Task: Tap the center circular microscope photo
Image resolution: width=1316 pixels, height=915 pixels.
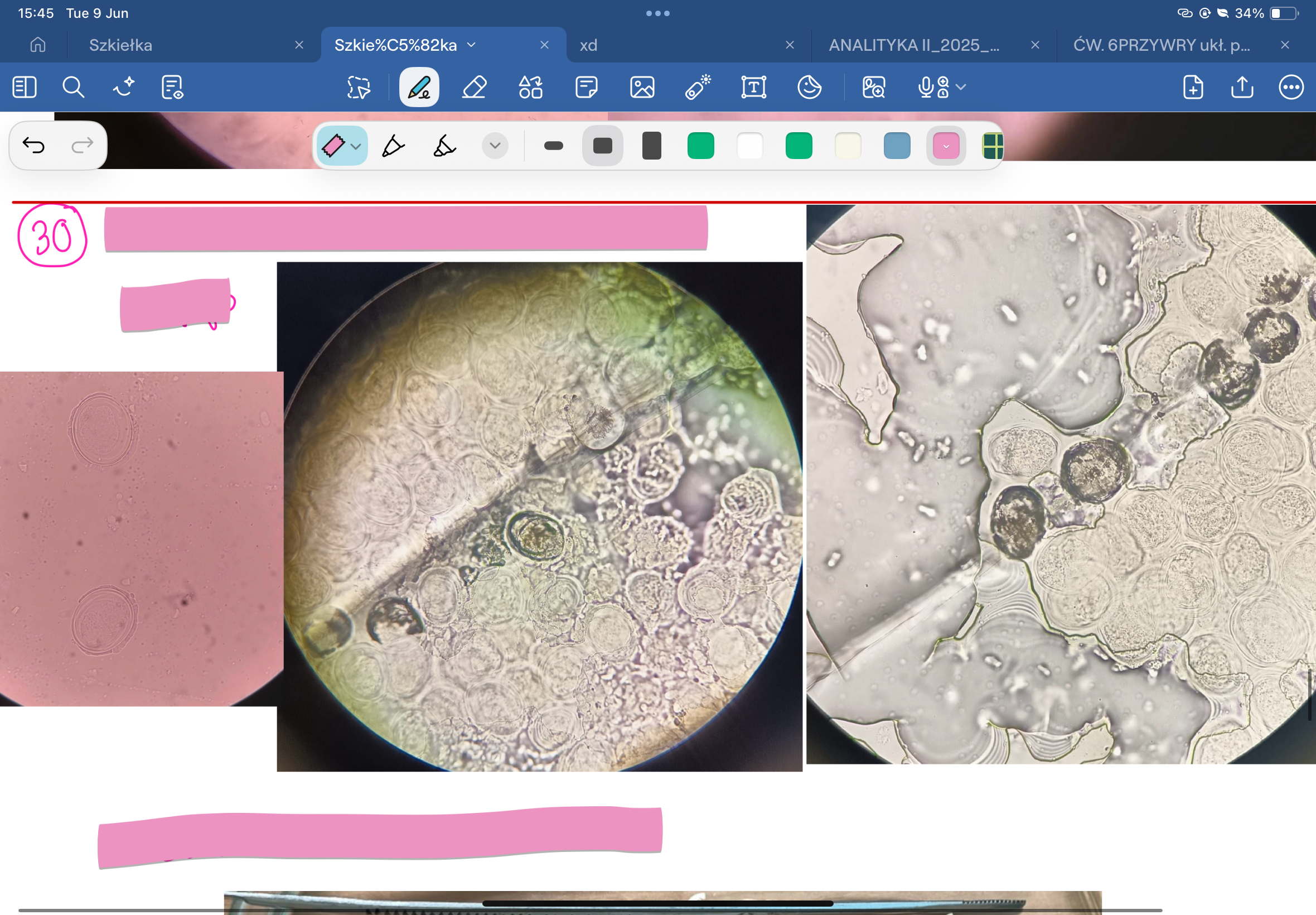Action: point(539,517)
